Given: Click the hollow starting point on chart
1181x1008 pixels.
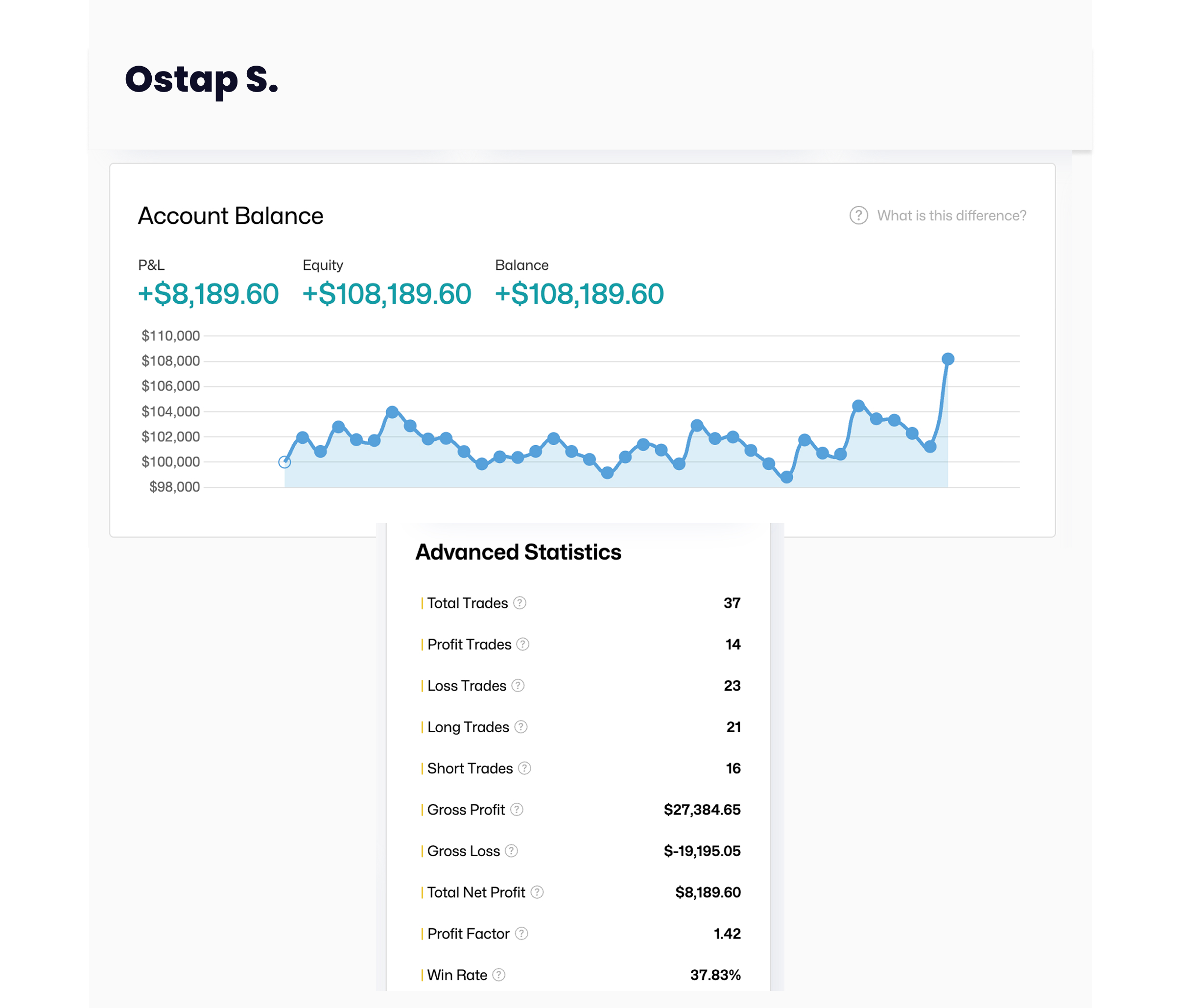Looking at the screenshot, I should 284,462.
